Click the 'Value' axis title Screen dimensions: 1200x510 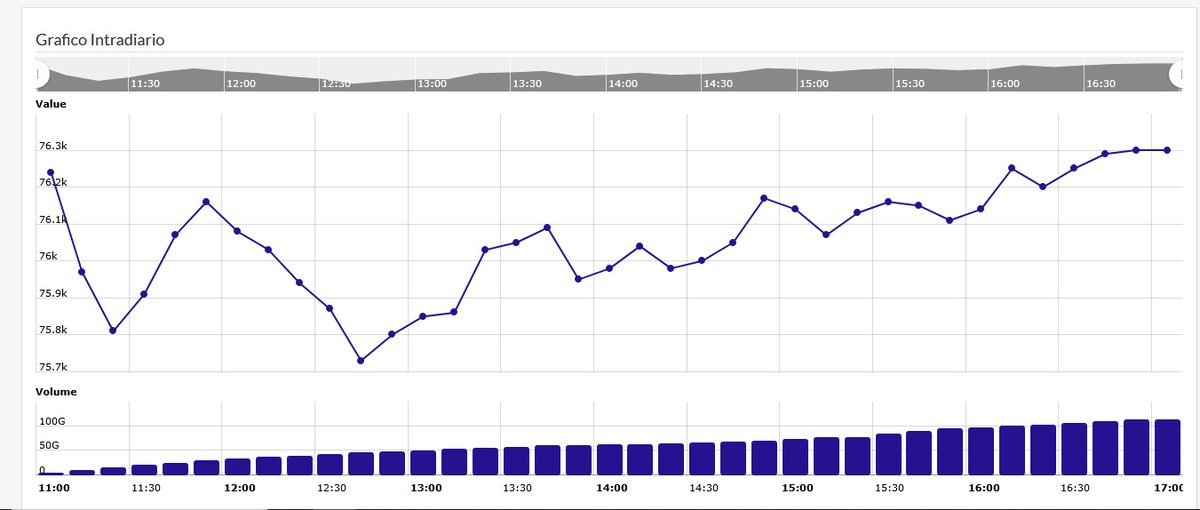point(51,103)
